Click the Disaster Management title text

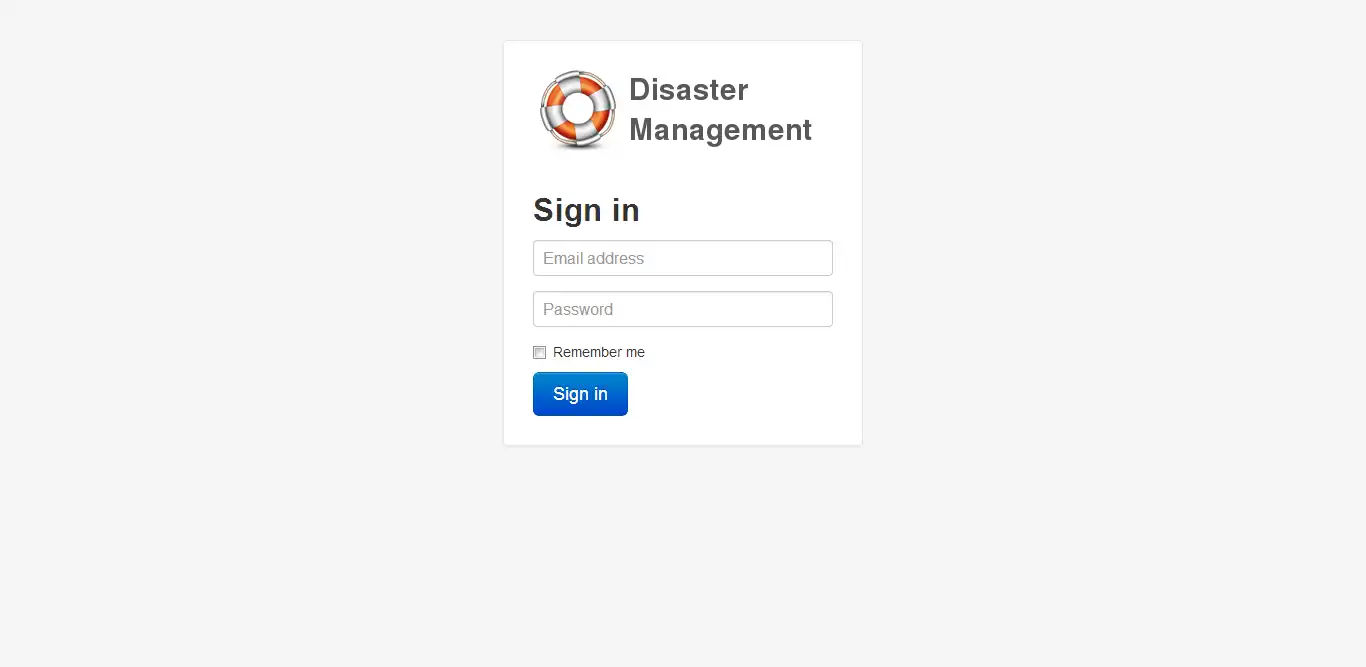click(x=720, y=110)
